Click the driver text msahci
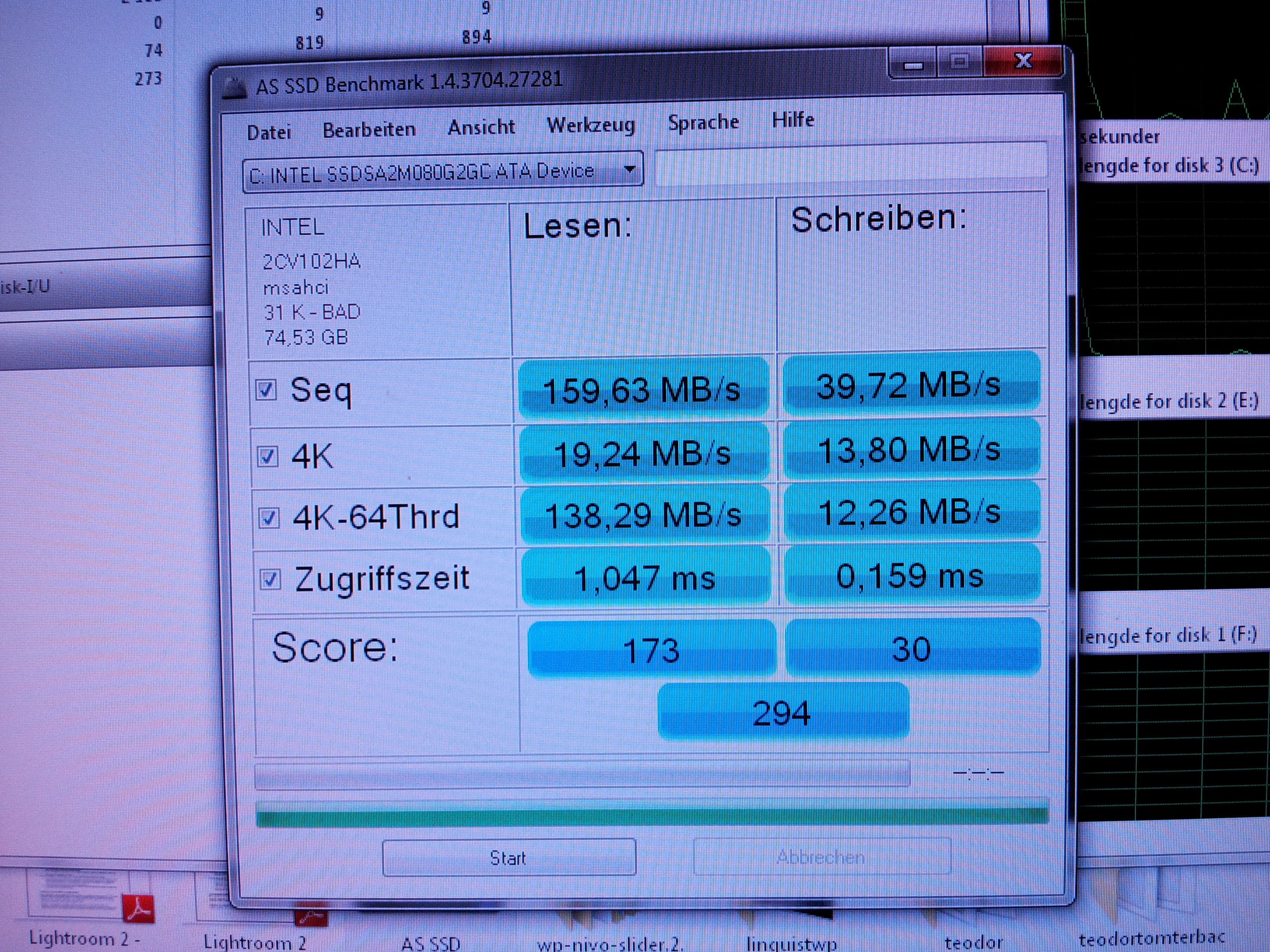1270x952 pixels. (x=296, y=287)
